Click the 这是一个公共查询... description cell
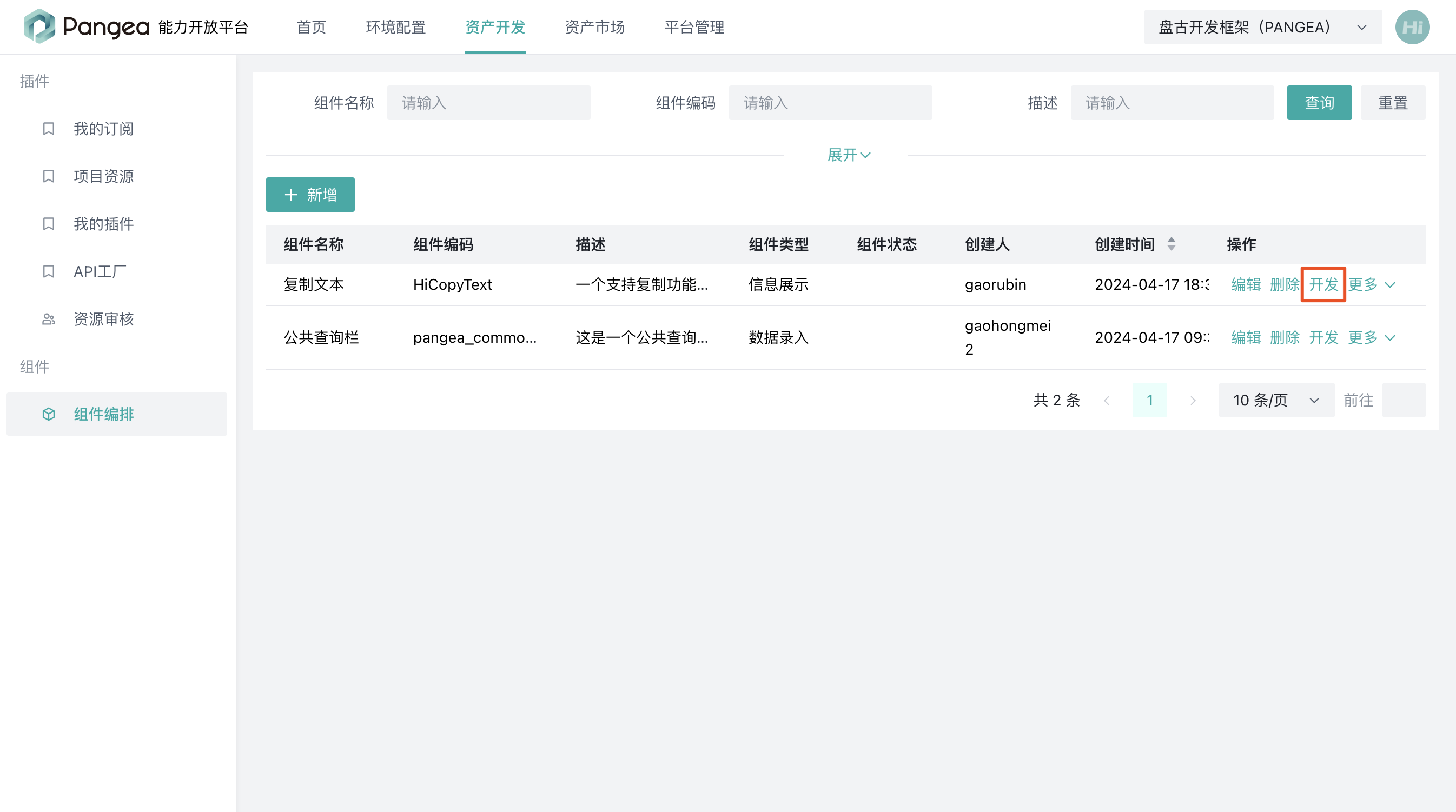Screen dimensions: 1456x812 (641, 337)
